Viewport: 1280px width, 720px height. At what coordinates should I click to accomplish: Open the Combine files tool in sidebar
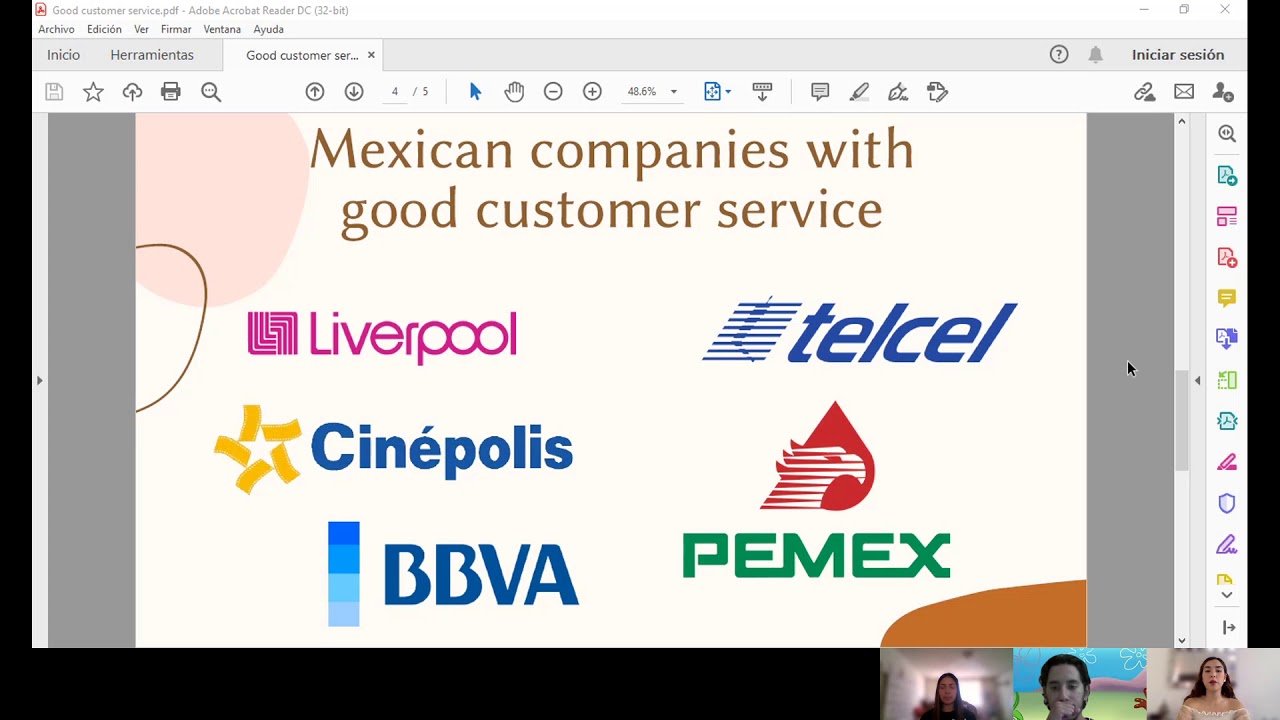(1227, 339)
